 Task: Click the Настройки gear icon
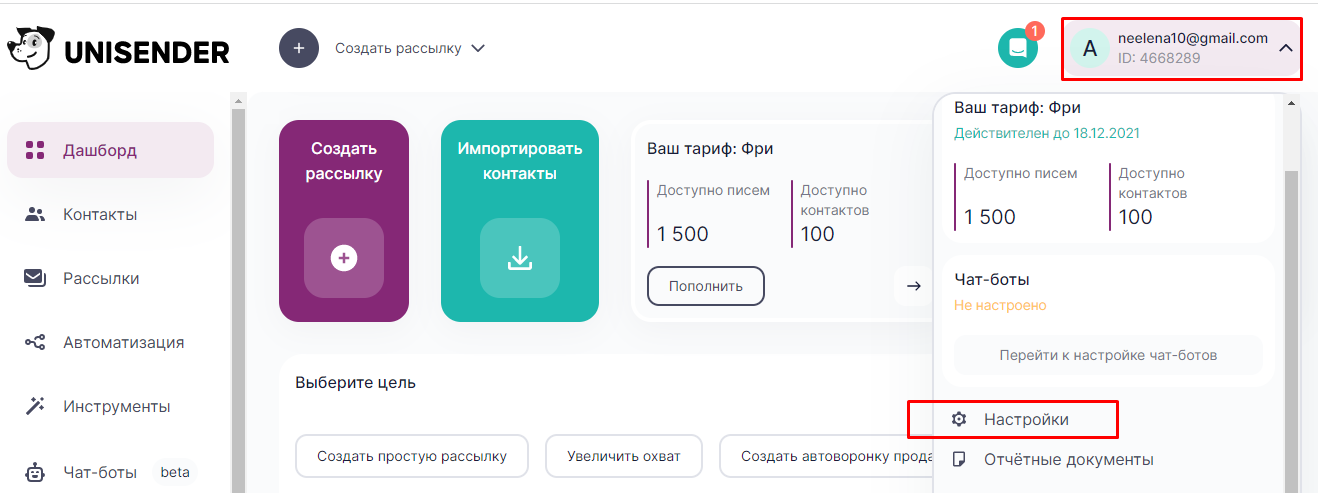click(959, 420)
